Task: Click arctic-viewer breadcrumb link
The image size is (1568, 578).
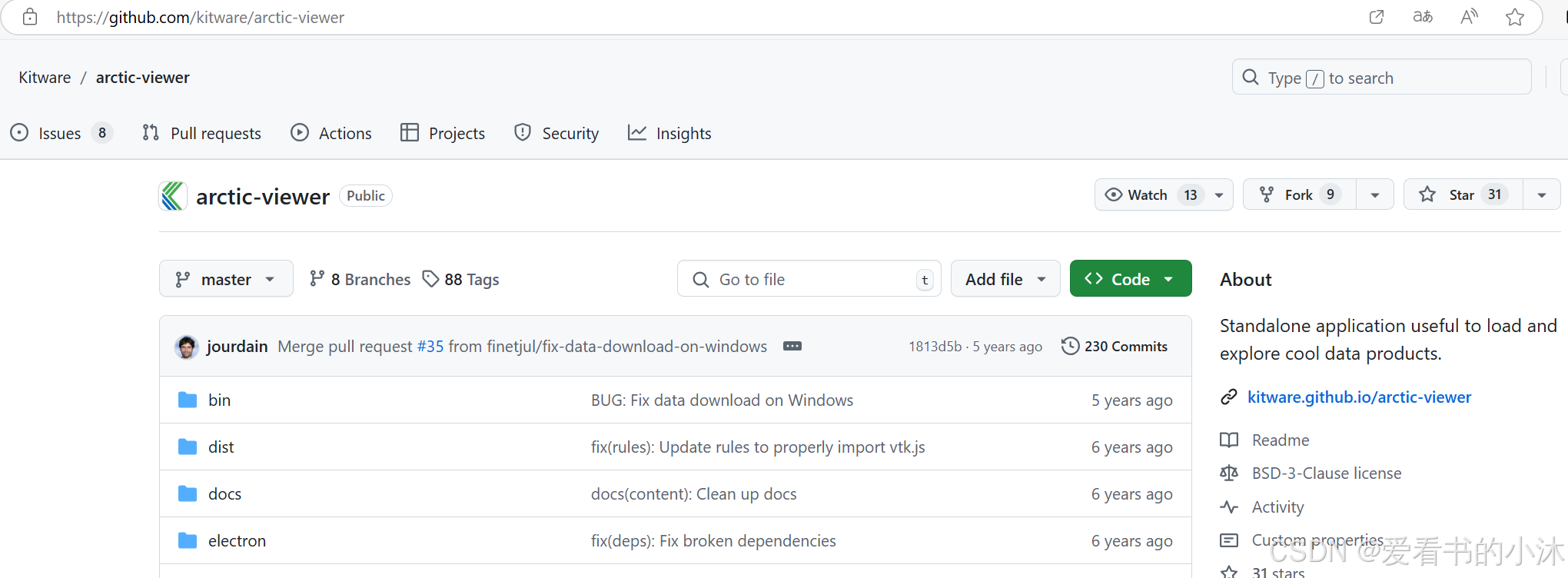Action: point(142,77)
